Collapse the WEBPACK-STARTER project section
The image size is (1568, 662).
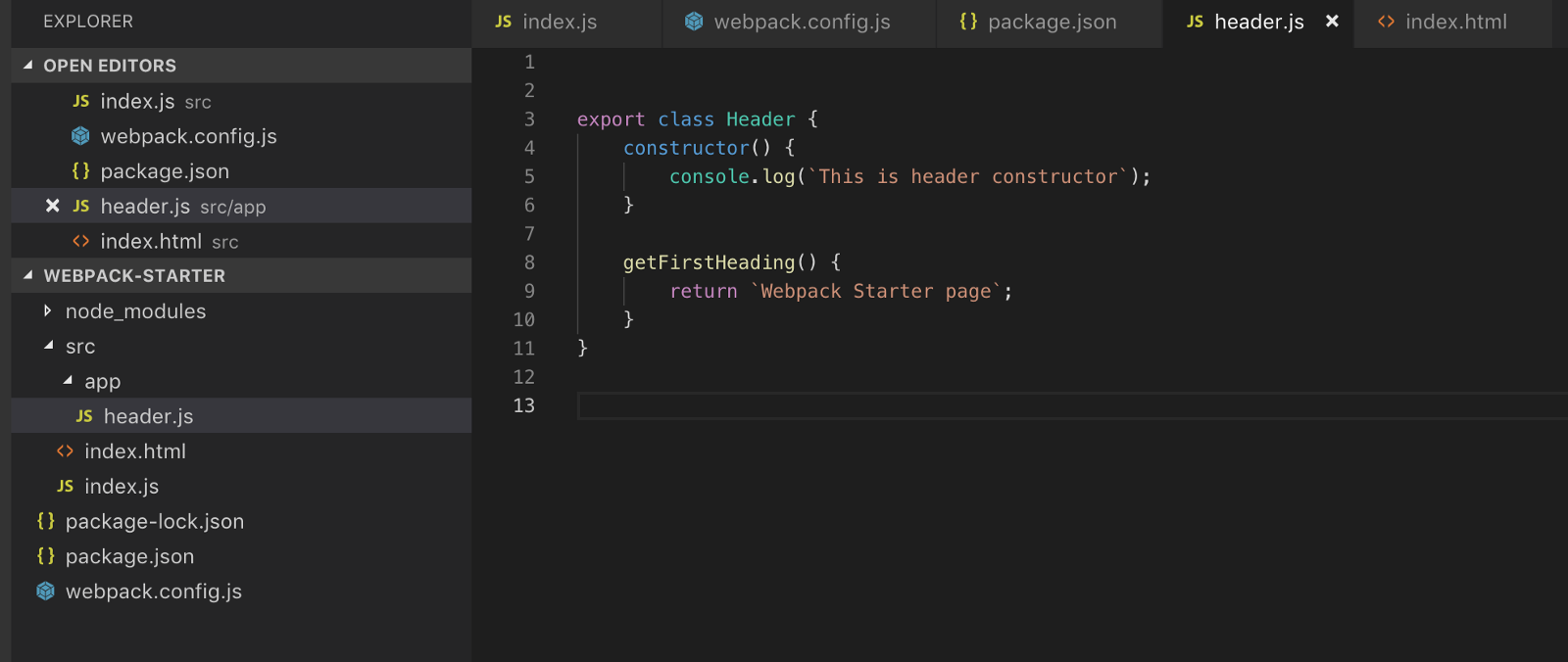tap(28, 276)
